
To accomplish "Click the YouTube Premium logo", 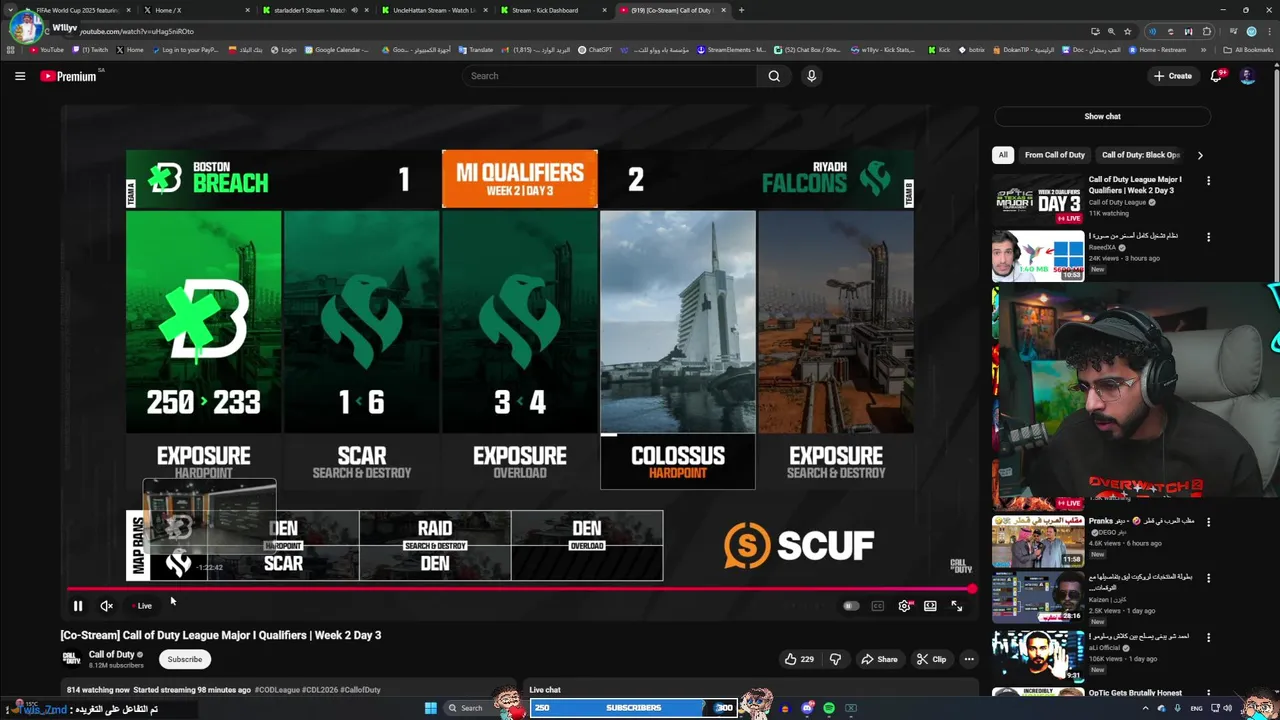I will (69, 76).
